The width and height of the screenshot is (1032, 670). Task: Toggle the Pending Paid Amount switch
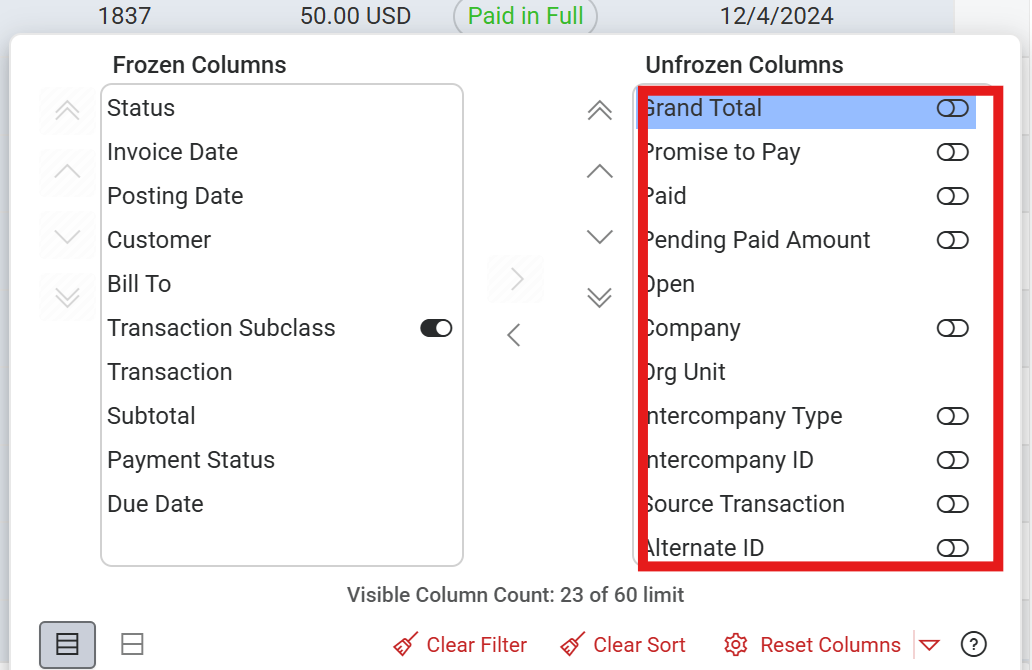click(x=952, y=240)
